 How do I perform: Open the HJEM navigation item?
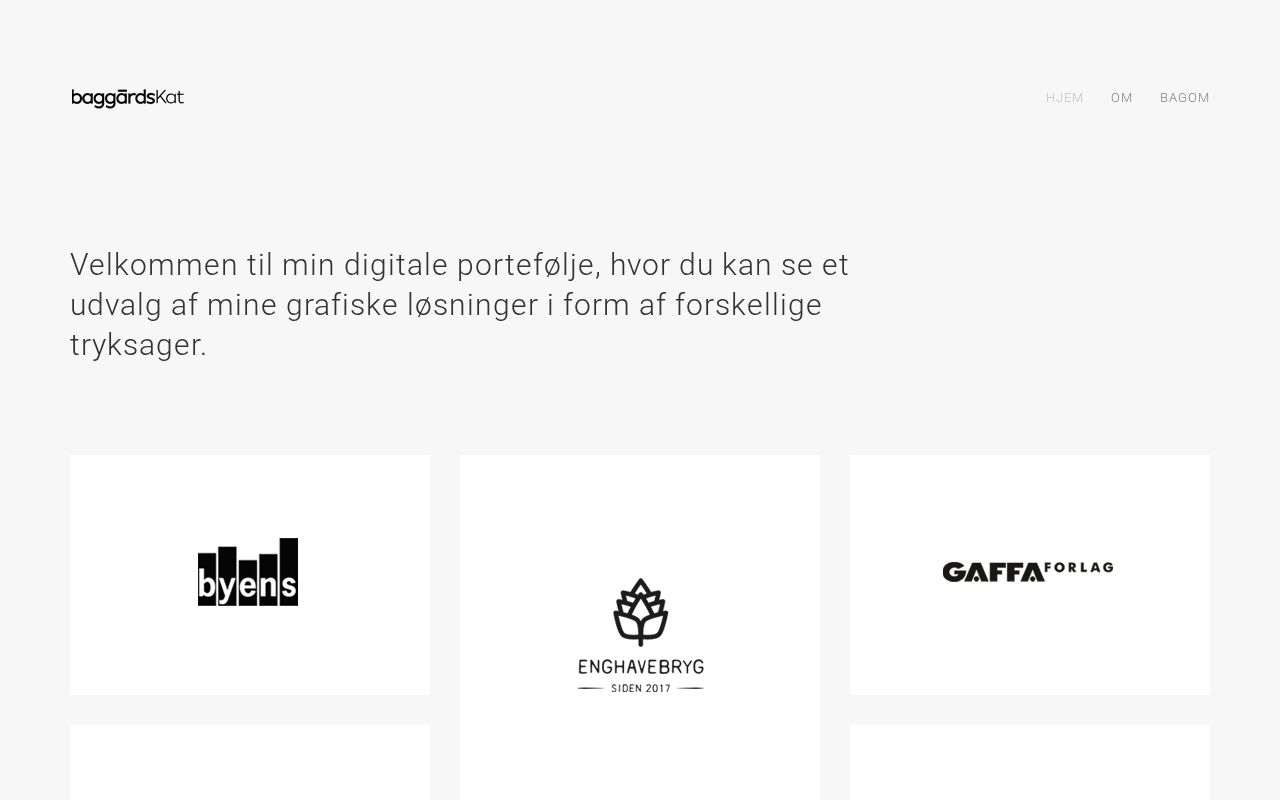(x=1065, y=98)
